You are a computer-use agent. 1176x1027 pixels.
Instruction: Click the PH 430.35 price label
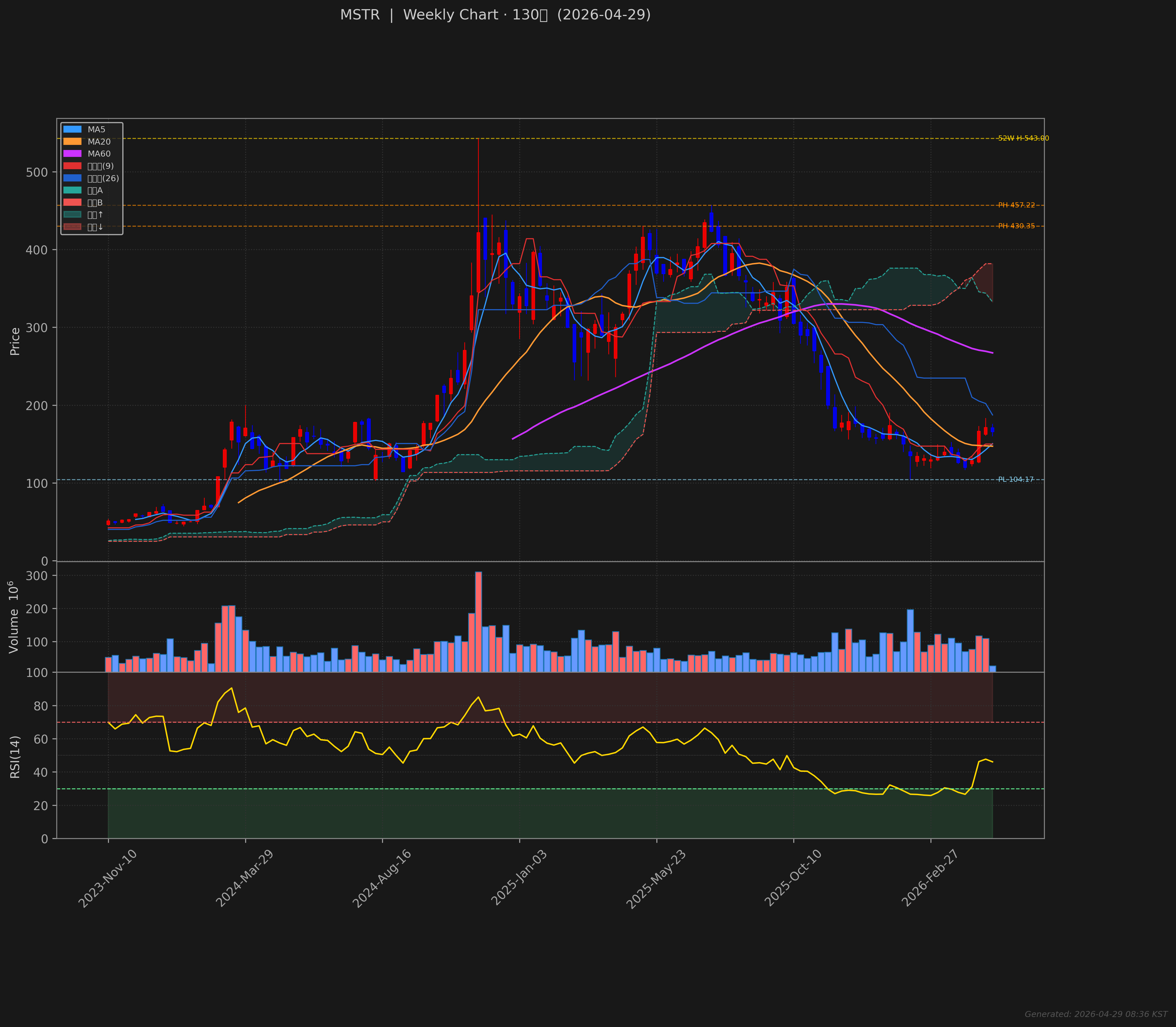coord(1016,226)
